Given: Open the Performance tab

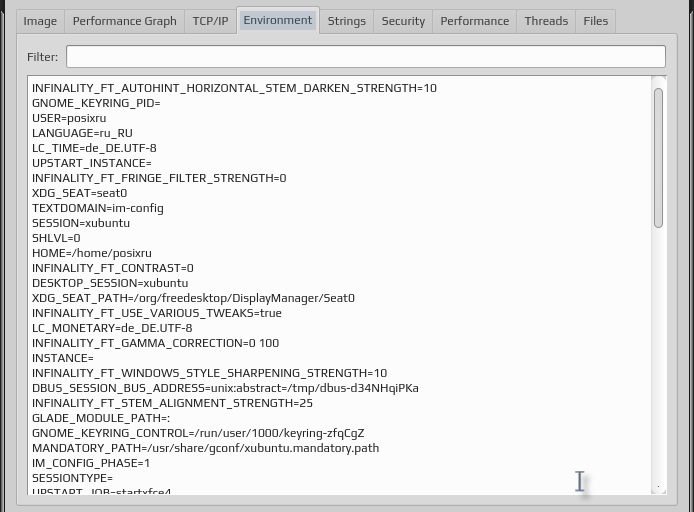Looking at the screenshot, I should click(x=474, y=21).
